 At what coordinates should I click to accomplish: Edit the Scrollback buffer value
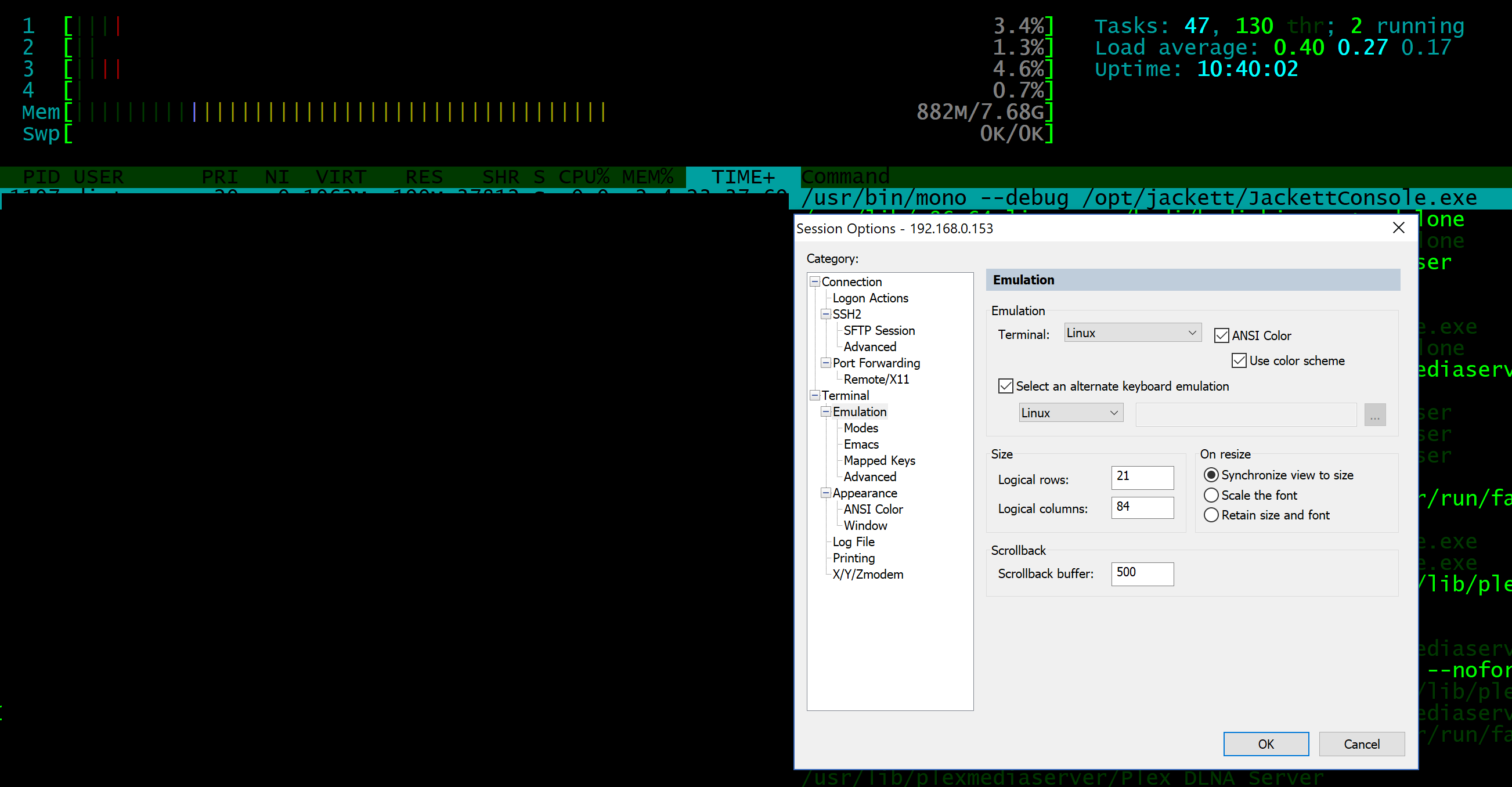[1141, 573]
